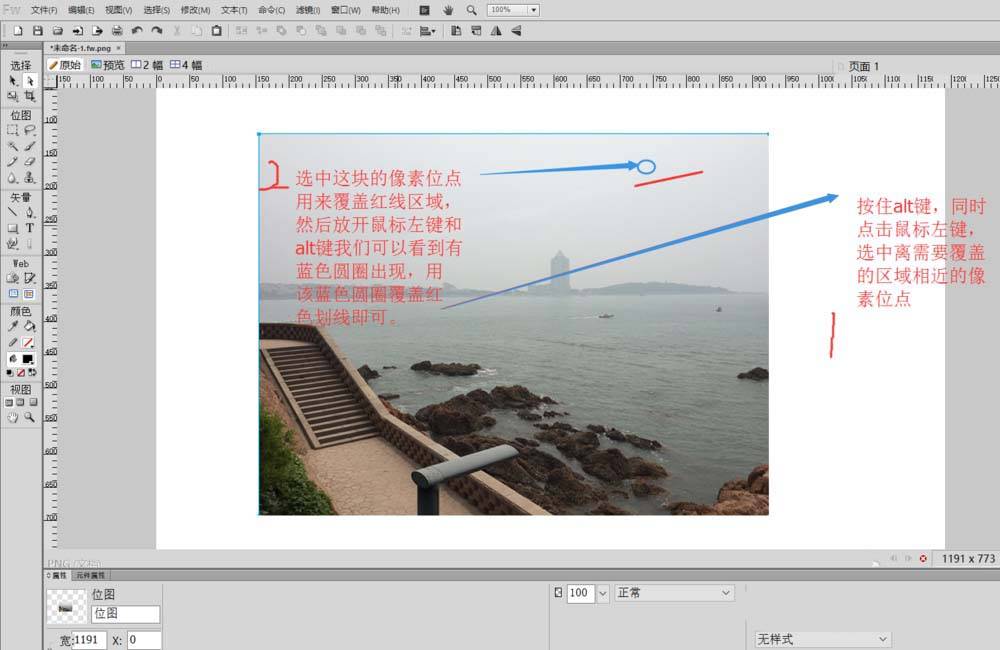
Task: Select the Pointer tool in the toolbox
Action: (x=13, y=80)
